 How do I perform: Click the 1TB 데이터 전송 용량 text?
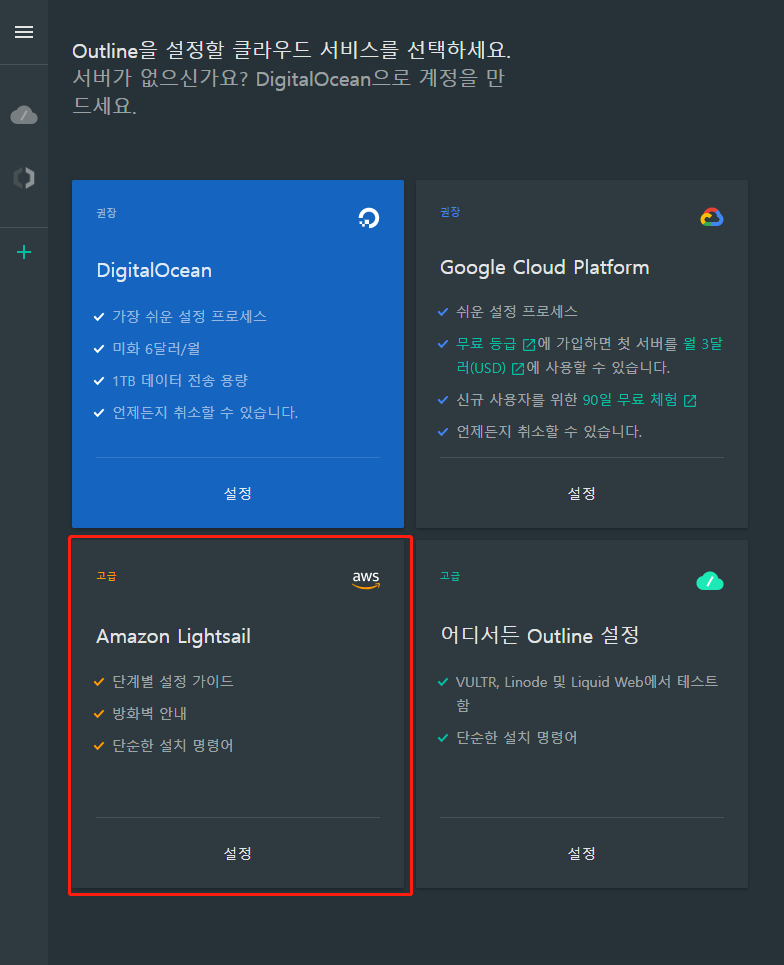click(x=180, y=380)
